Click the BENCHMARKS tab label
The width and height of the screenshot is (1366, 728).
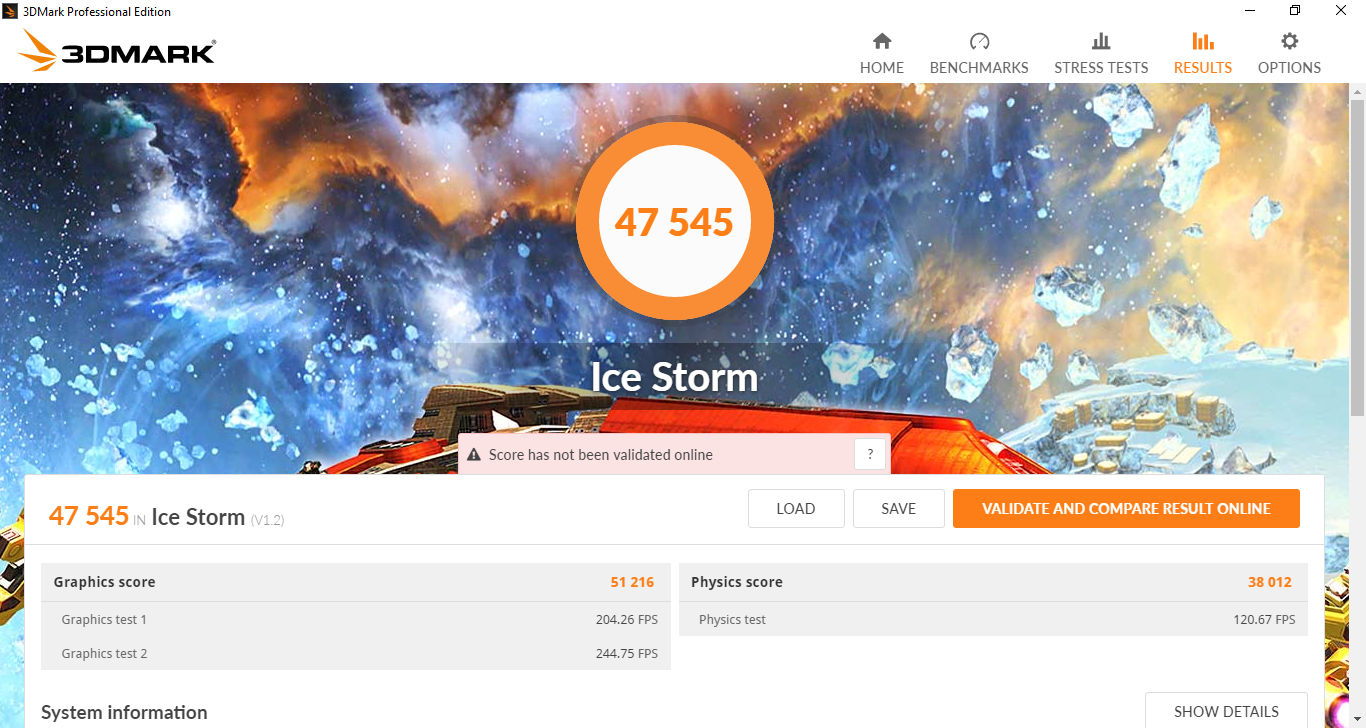[x=979, y=68]
